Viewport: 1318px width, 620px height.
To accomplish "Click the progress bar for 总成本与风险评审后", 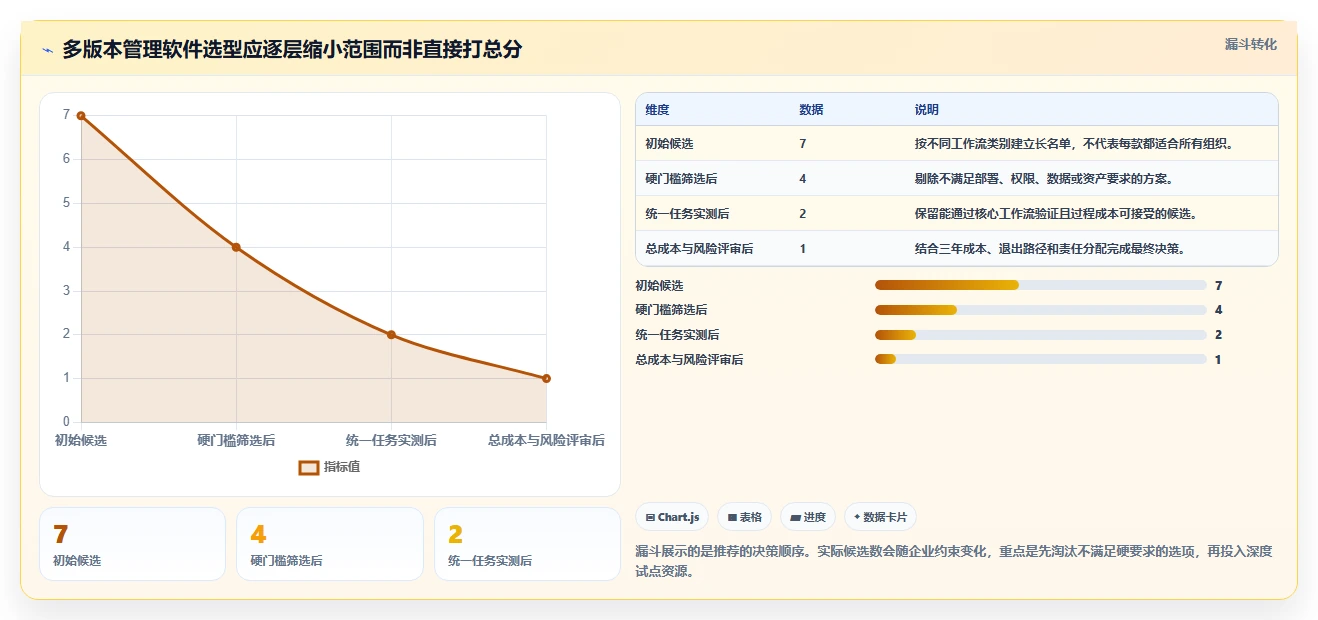I will tap(1040, 360).
